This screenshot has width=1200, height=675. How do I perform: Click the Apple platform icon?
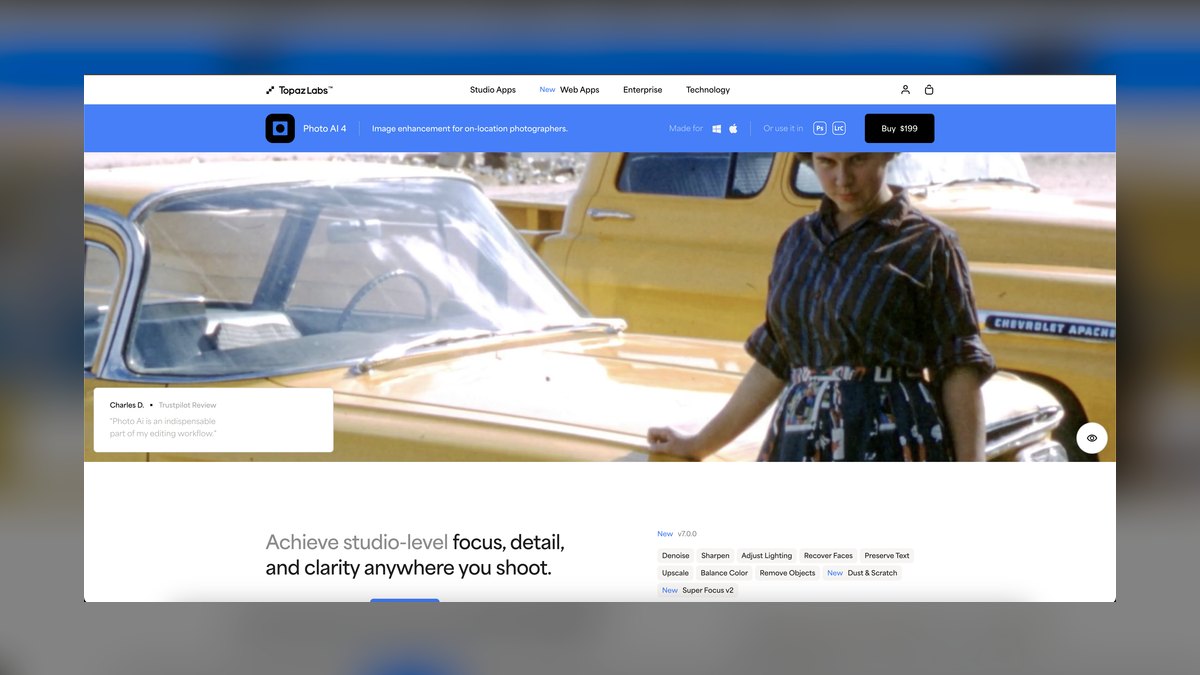pyautogui.click(x=733, y=129)
